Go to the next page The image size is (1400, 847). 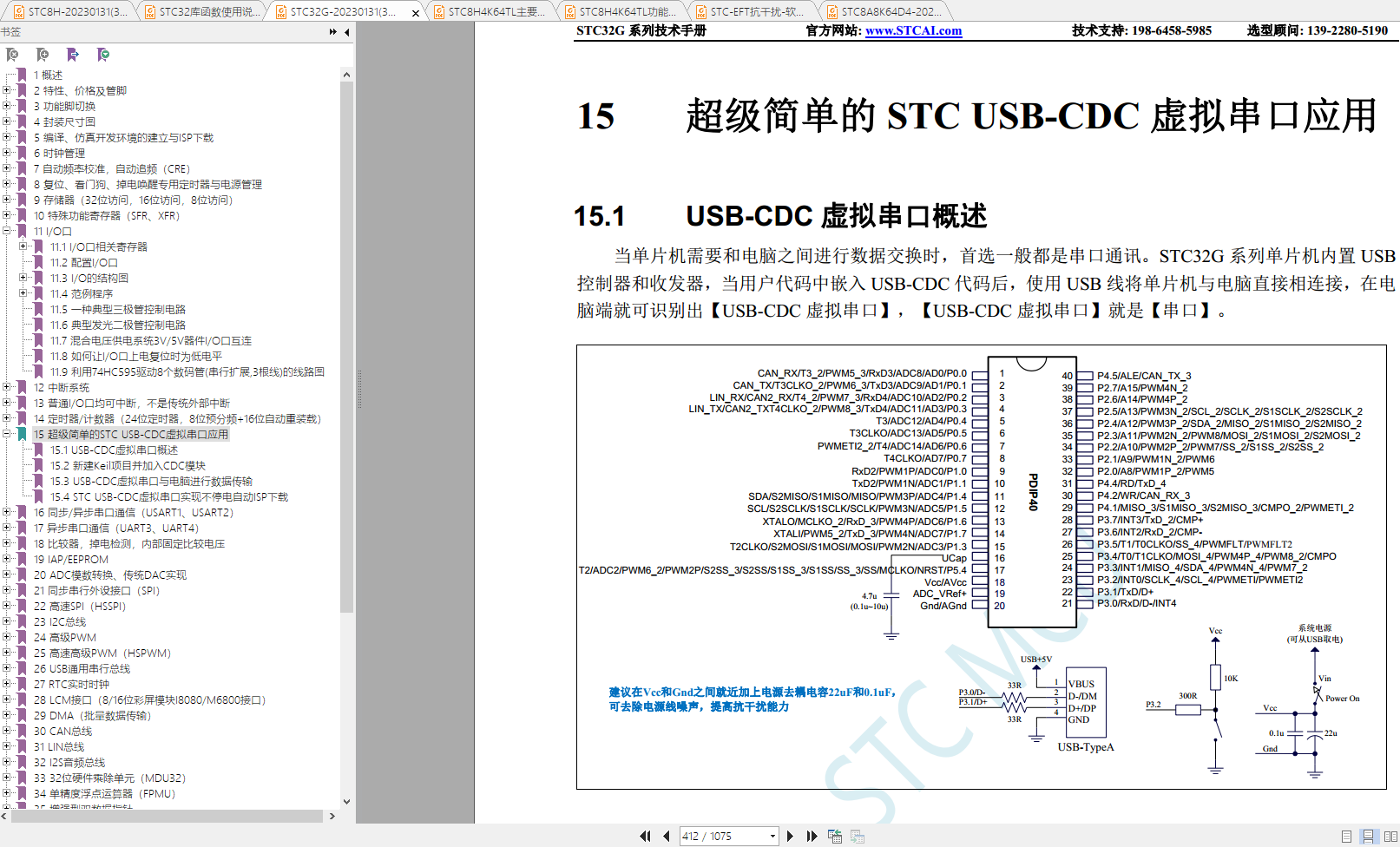[790, 836]
